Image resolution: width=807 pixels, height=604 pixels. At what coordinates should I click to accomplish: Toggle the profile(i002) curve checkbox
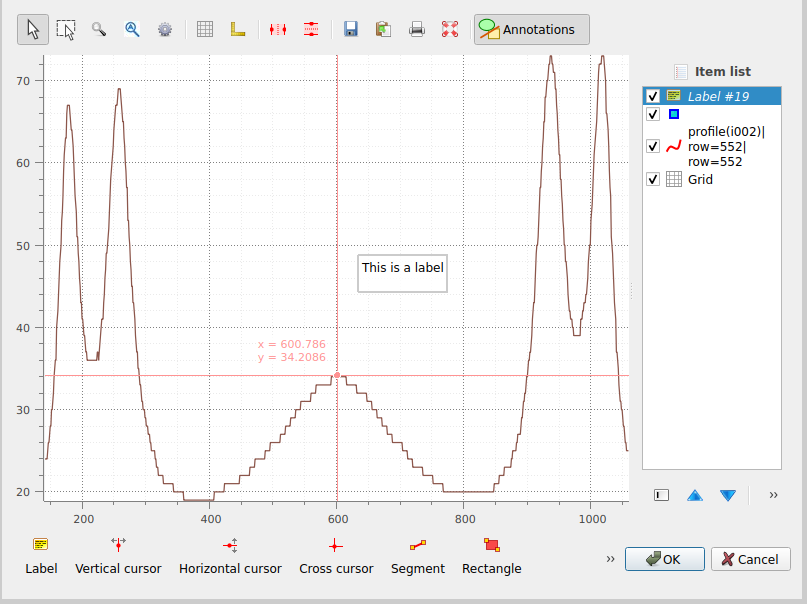653,147
